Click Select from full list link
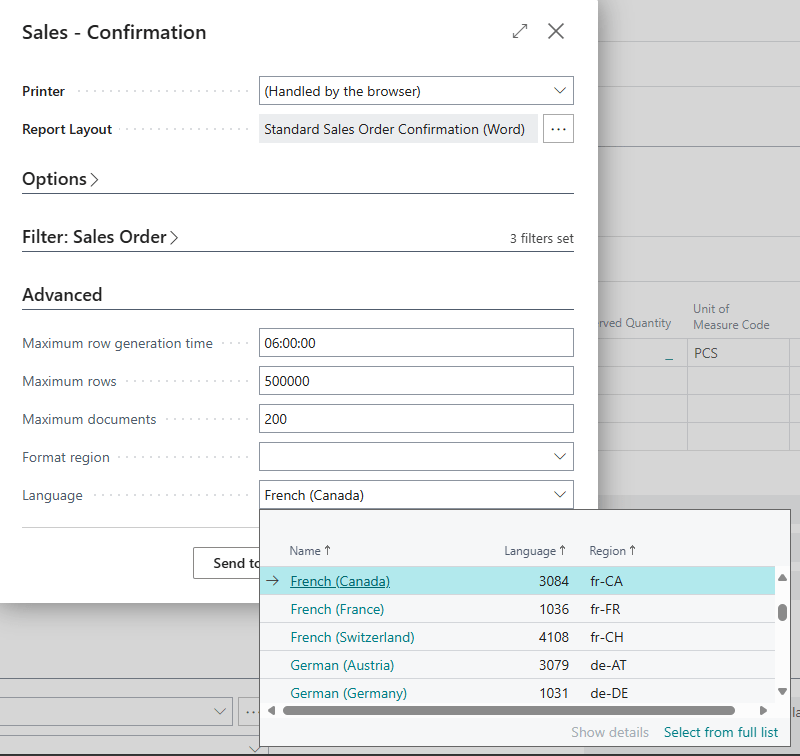The height and width of the screenshot is (756, 800). [720, 732]
